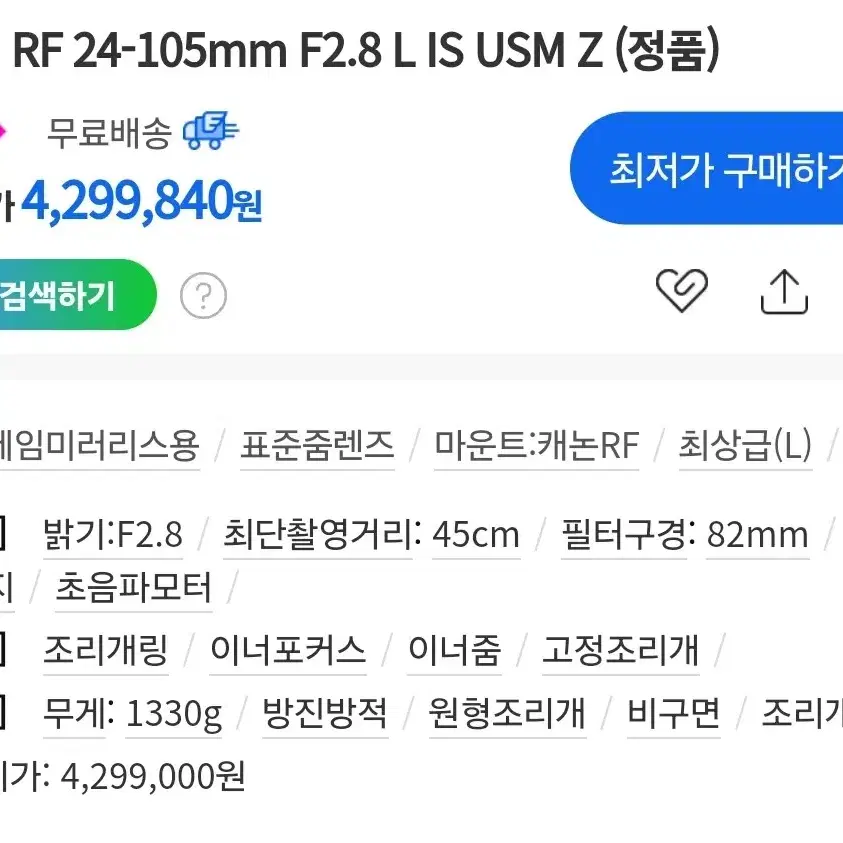Open the 비구면 lens link
Image resolution: width=843 pixels, height=843 pixels.
(x=674, y=713)
